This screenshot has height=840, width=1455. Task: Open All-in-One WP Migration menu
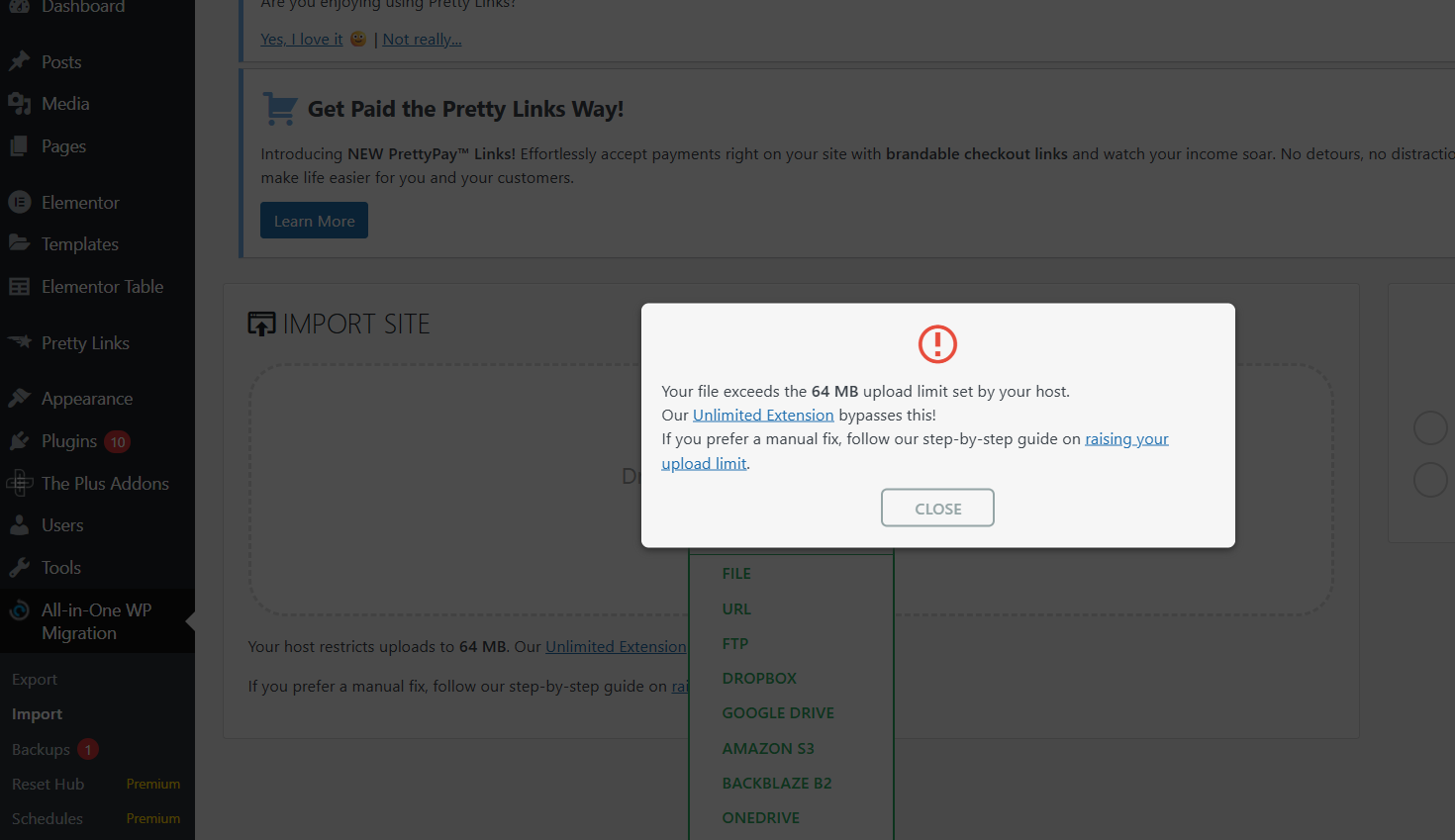pyautogui.click(x=97, y=621)
